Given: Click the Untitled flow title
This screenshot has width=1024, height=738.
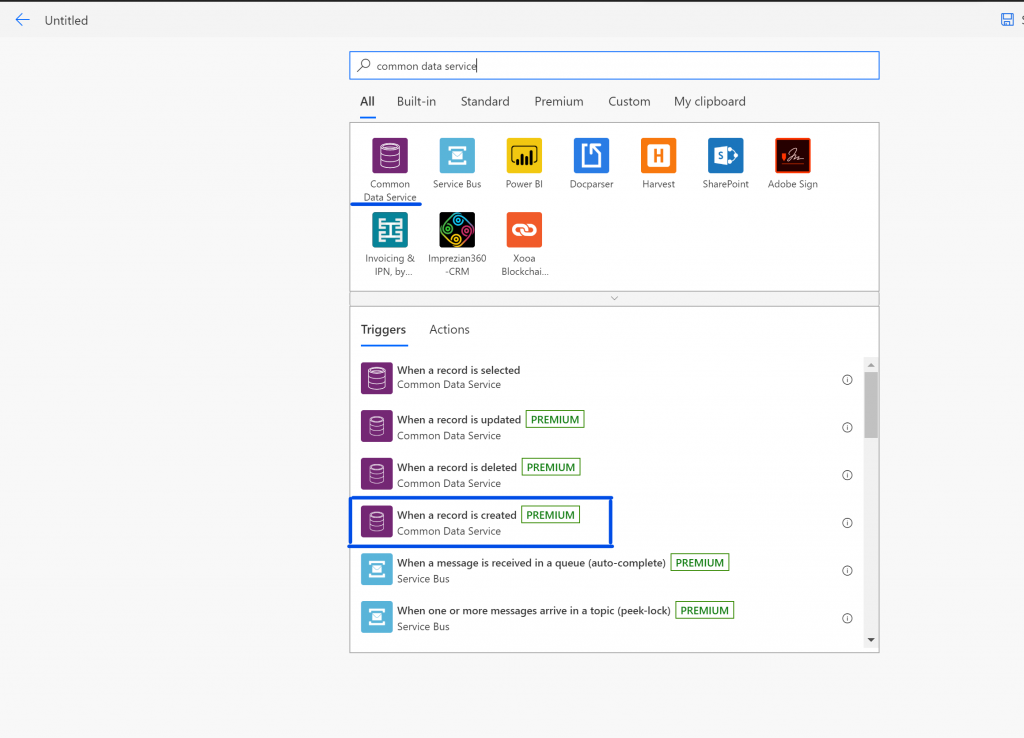Looking at the screenshot, I should pos(66,20).
